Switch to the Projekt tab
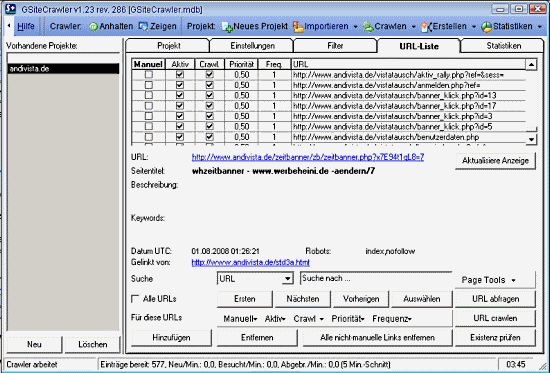The height and width of the screenshot is (373, 550). point(168,46)
